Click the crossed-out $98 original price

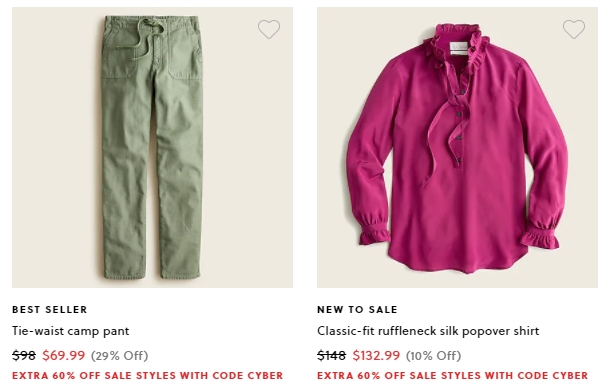(24, 355)
